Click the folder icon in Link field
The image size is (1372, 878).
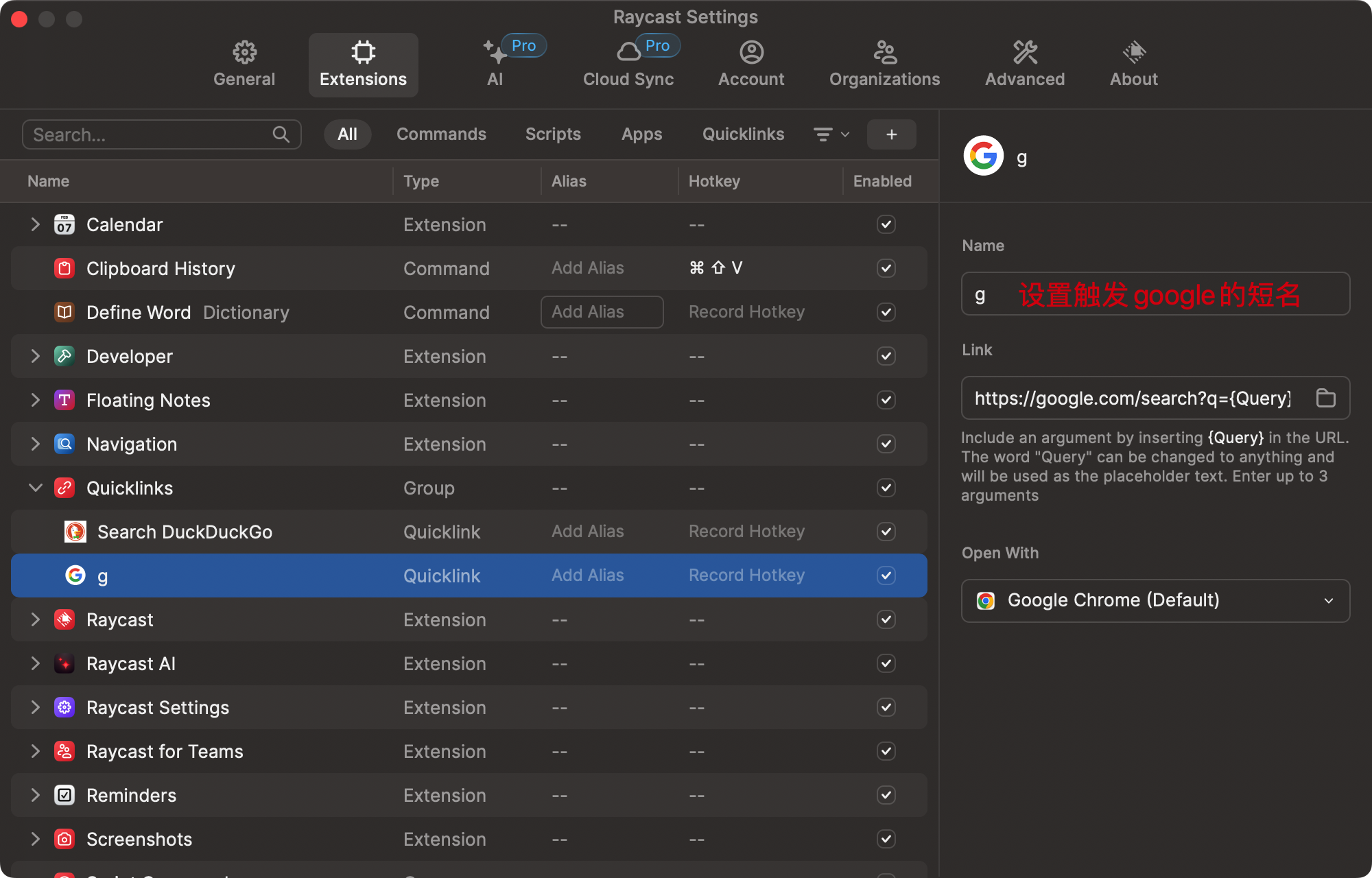[1325, 398]
